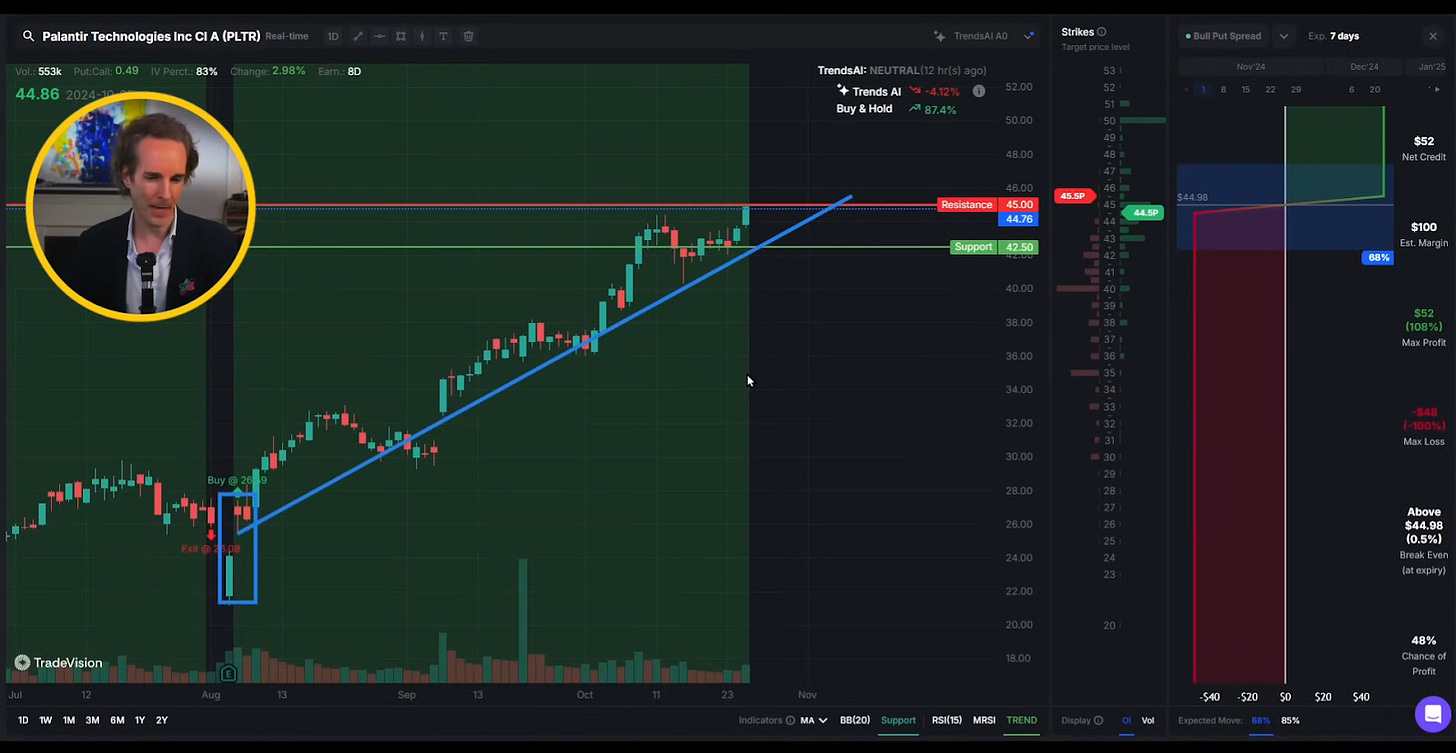Image resolution: width=1456 pixels, height=753 pixels.
Task: Choose the Nov 29 expiration date
Action: 1296,89
